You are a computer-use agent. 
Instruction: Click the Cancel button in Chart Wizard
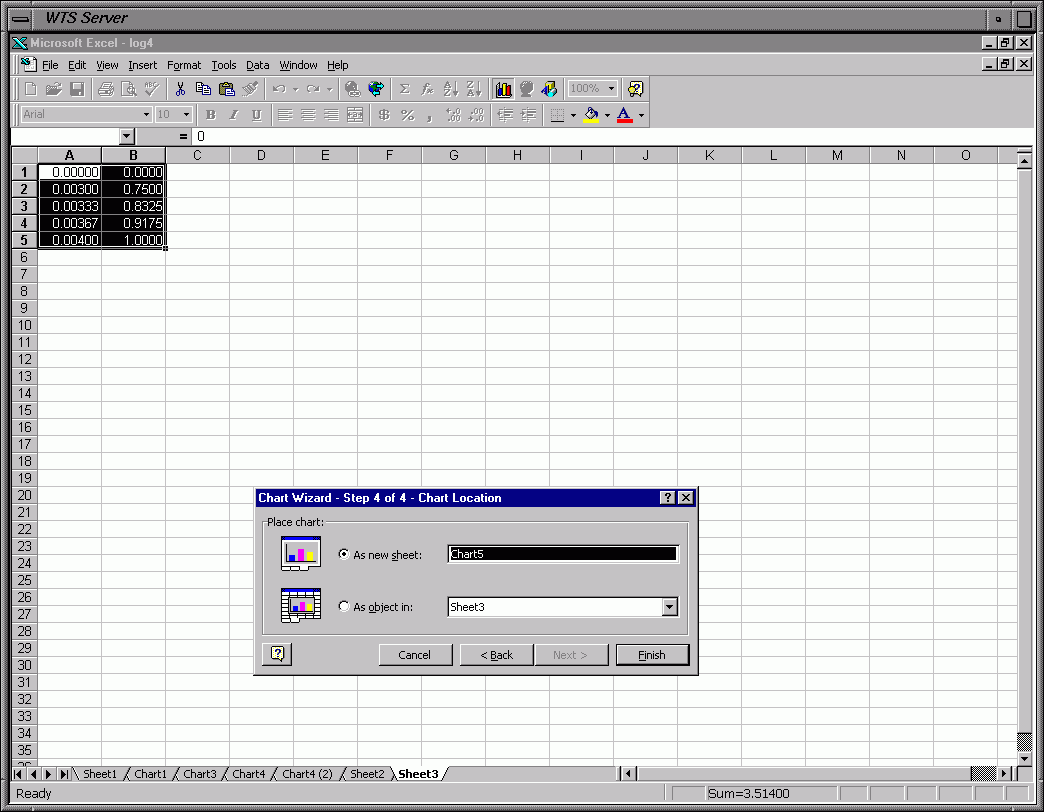tap(414, 655)
